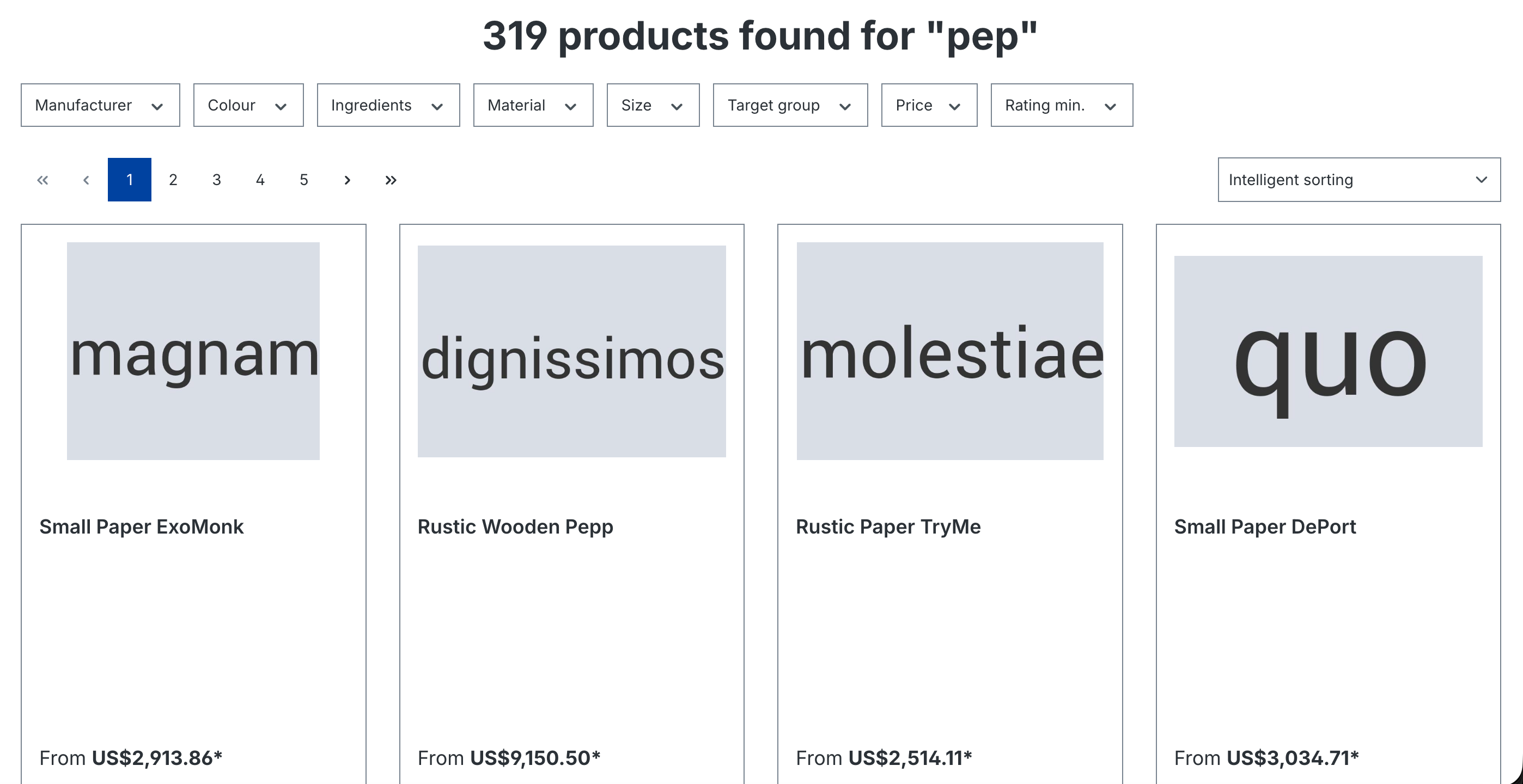Expand the Rating min. filter
The image size is (1523, 784).
click(x=1062, y=105)
